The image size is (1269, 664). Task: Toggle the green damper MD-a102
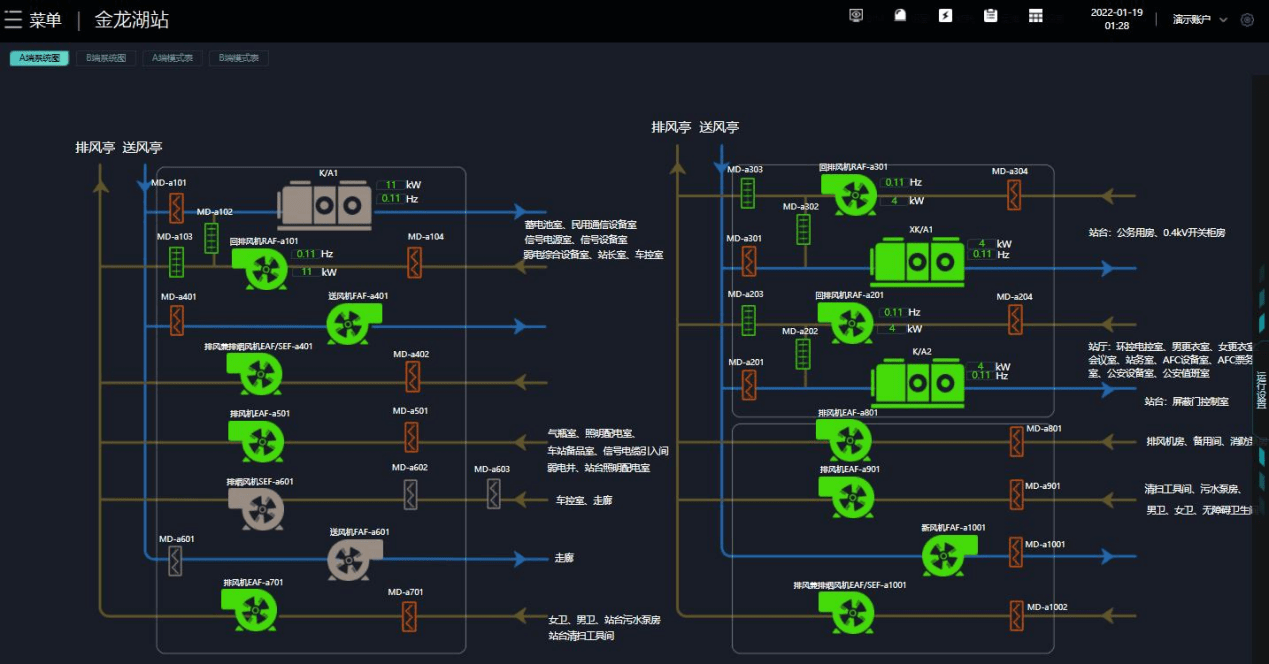211,238
